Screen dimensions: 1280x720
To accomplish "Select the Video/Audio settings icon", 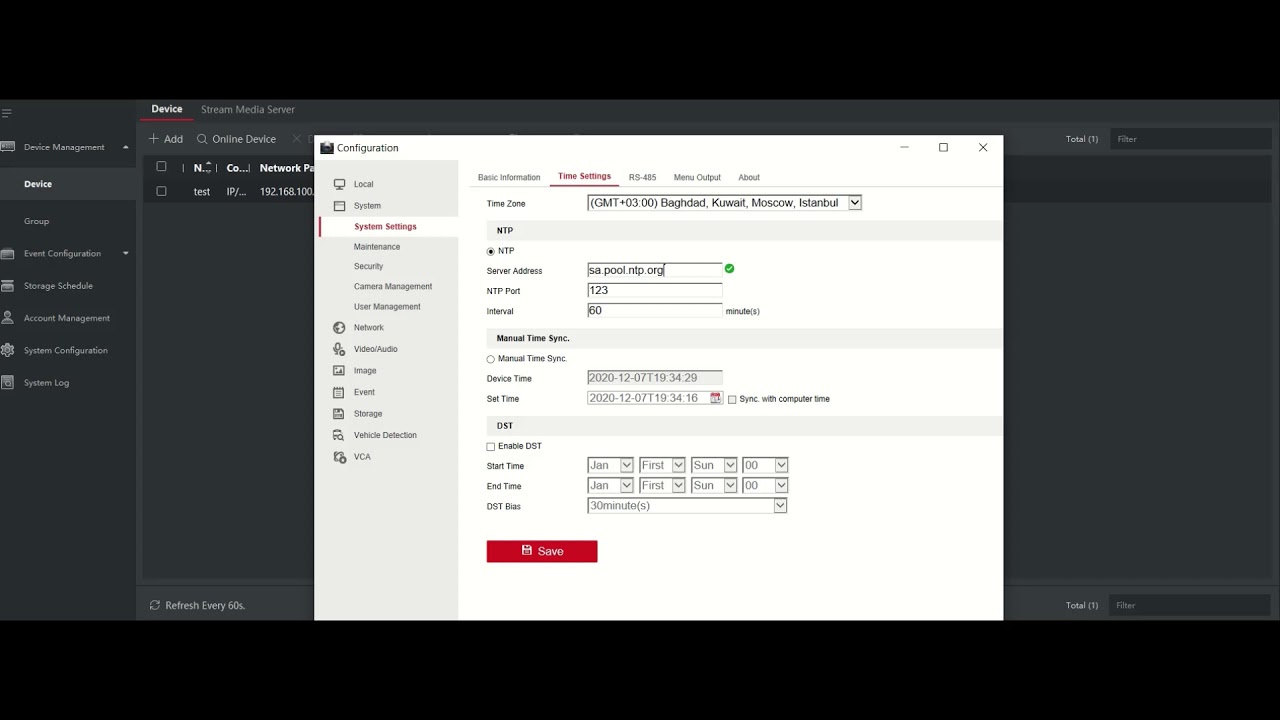I will [340, 348].
